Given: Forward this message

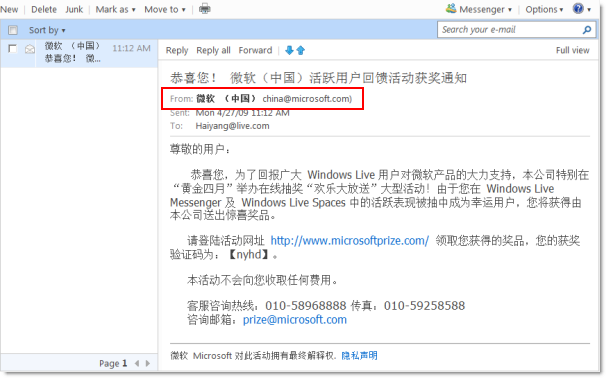Looking at the screenshot, I should [x=255, y=50].
